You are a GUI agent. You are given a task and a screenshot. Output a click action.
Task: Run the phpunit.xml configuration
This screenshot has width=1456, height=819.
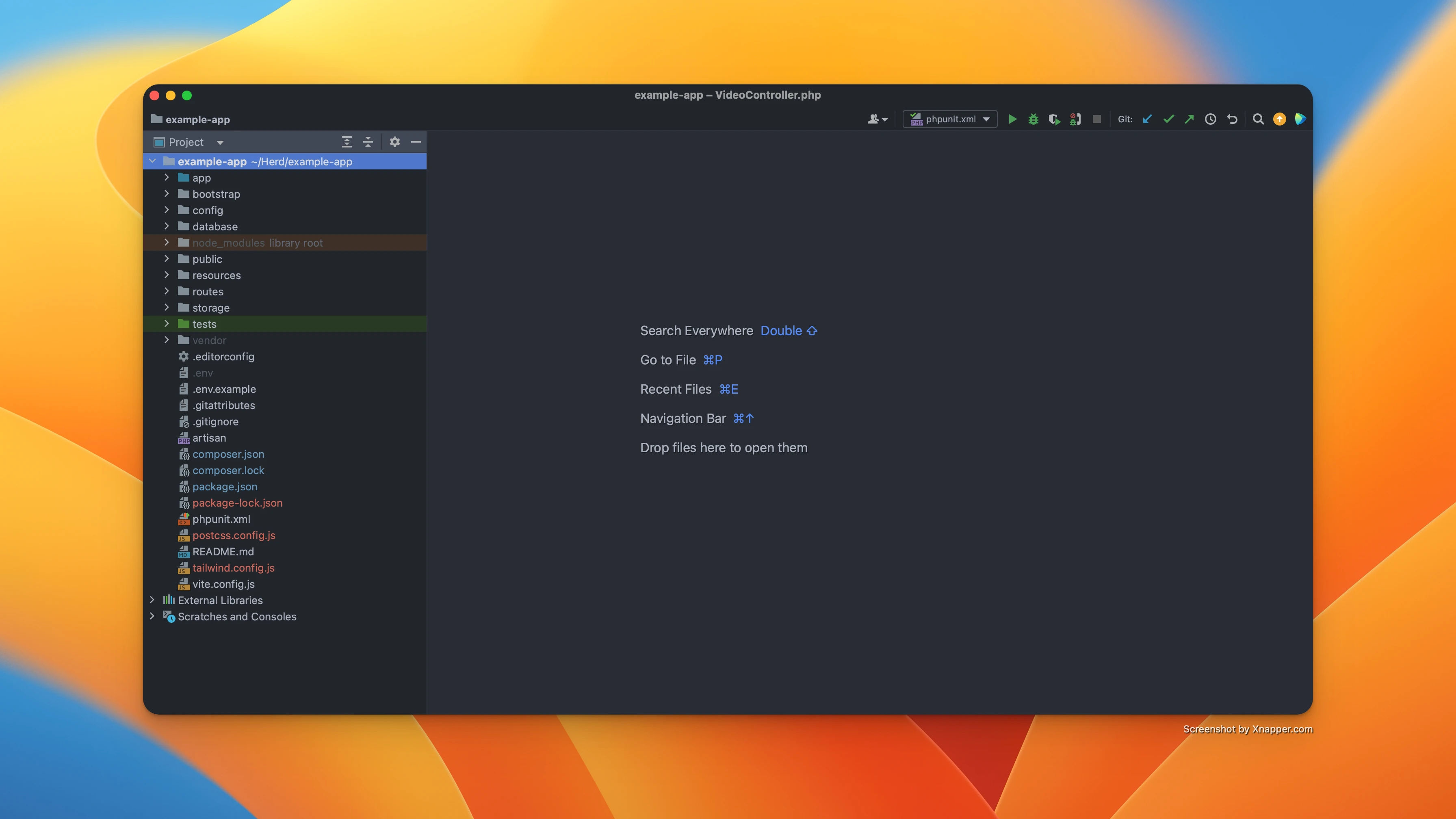1013,119
